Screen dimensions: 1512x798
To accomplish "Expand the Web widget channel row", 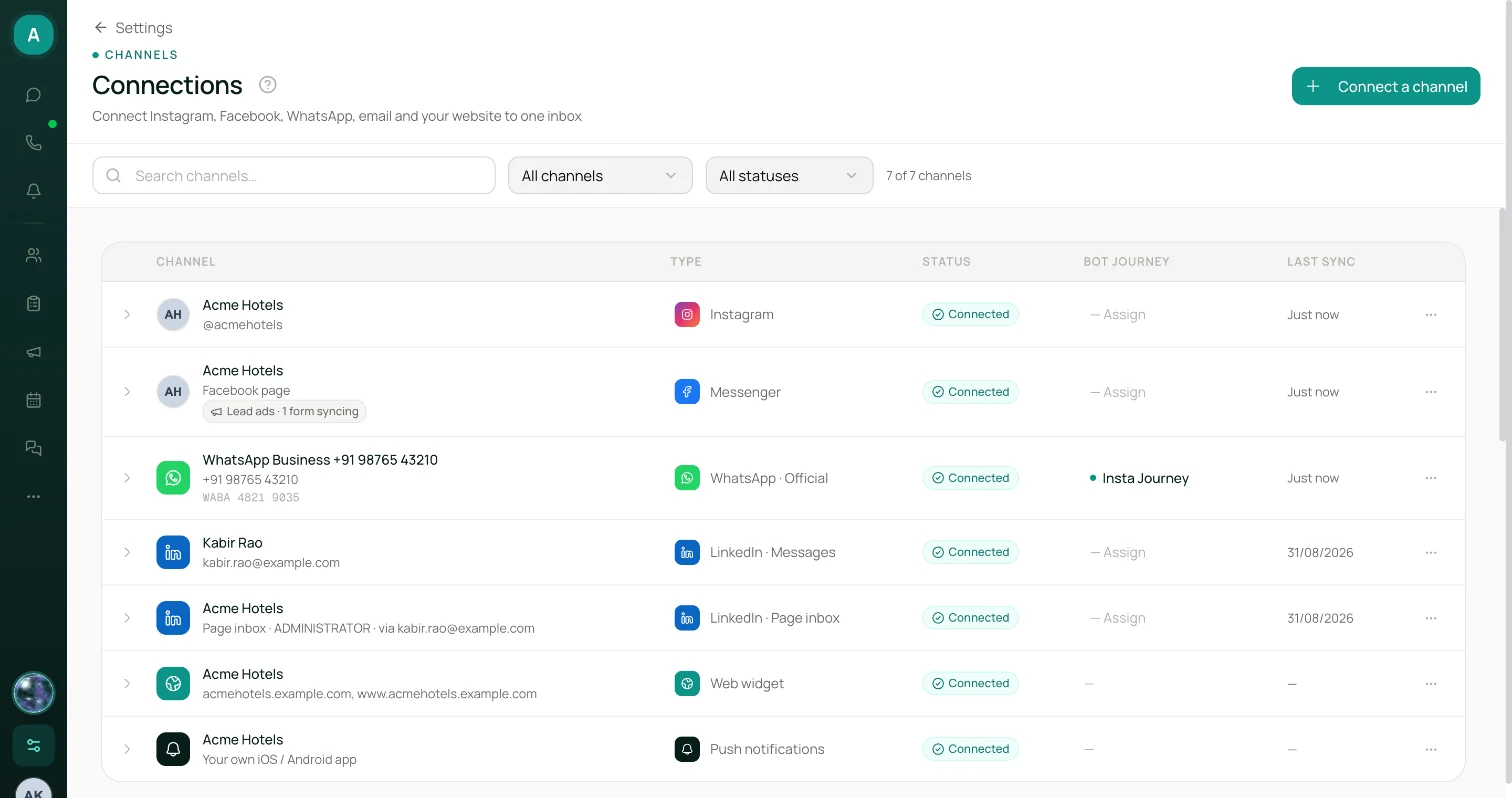I will (127, 684).
